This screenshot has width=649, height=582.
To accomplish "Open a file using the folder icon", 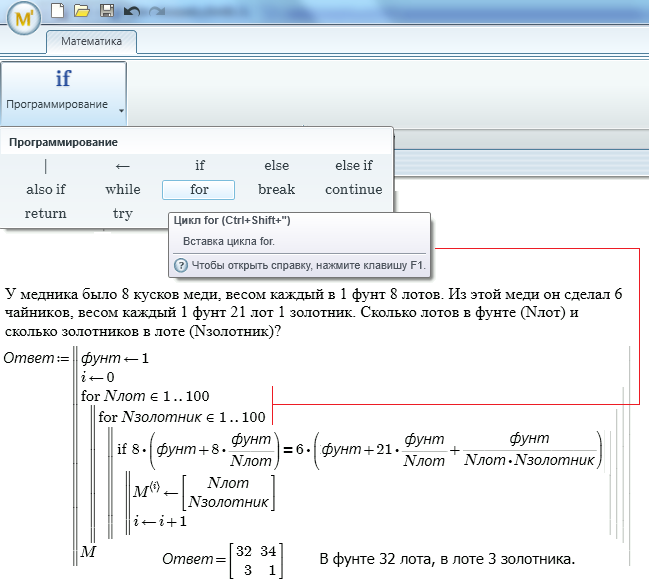I will pos(82,11).
